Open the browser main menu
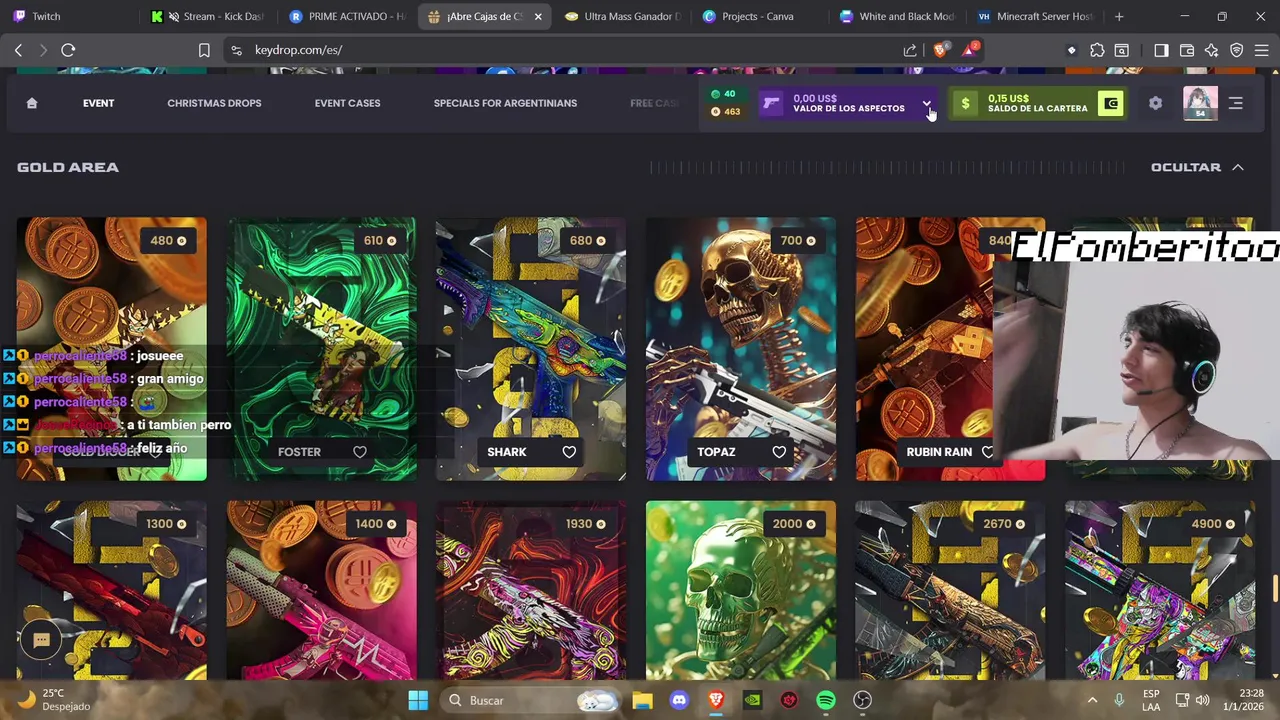1280x720 pixels. (1262, 50)
